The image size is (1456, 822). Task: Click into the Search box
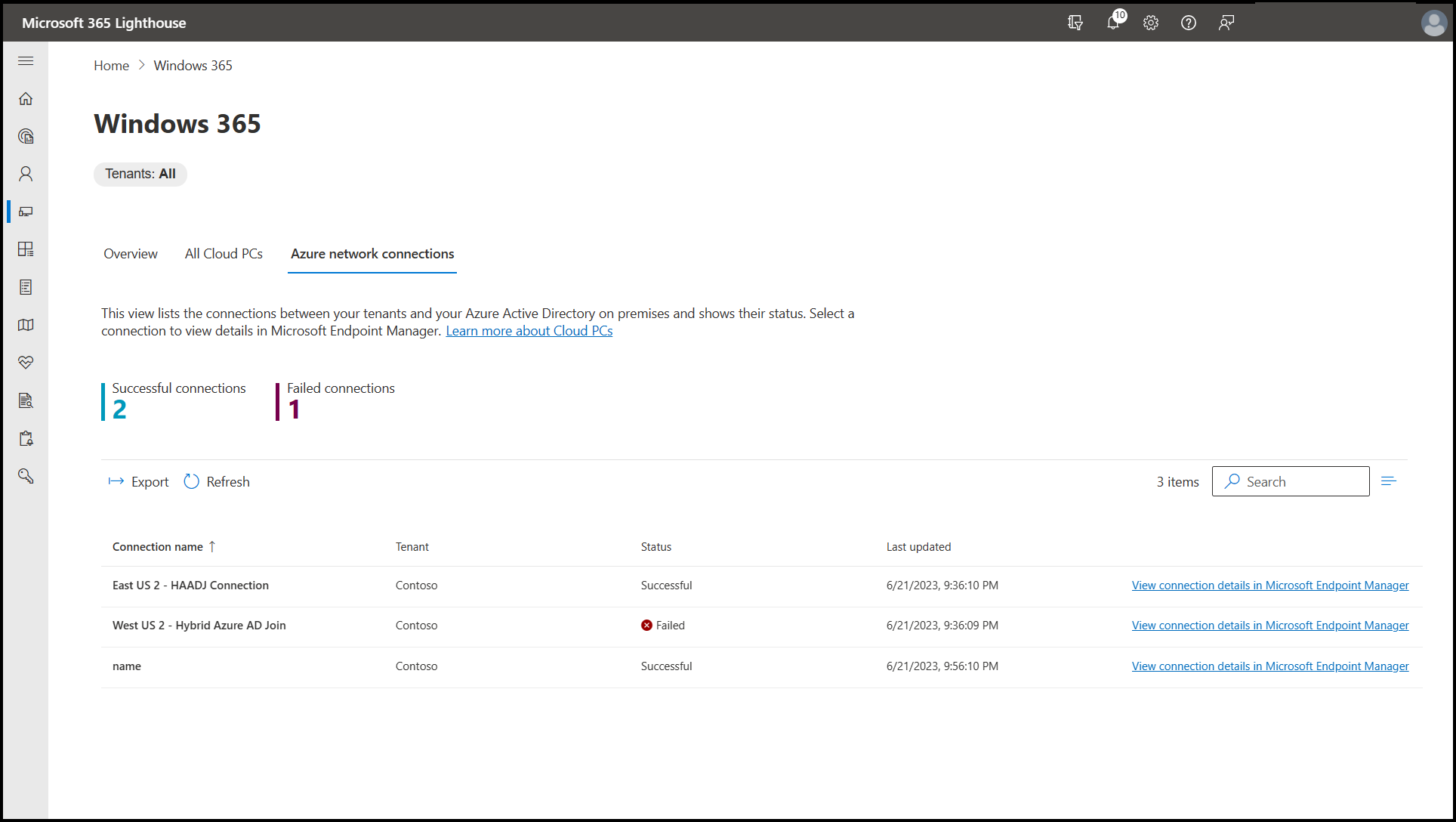pyautogui.click(x=1291, y=481)
